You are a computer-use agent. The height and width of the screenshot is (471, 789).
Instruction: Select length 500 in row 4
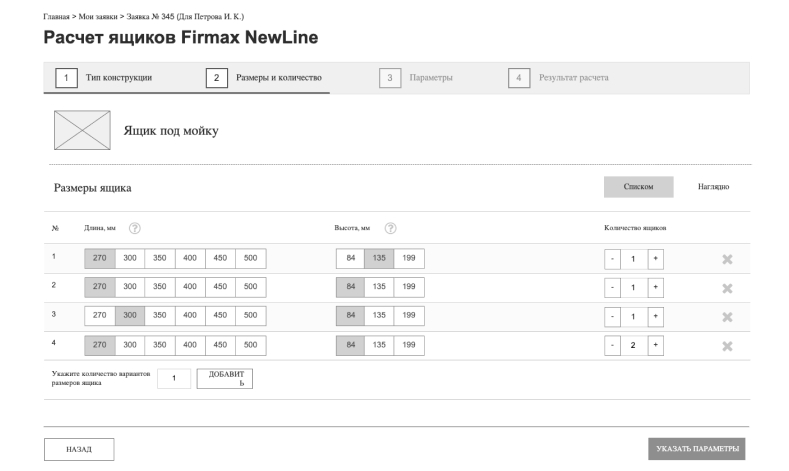[251, 345]
